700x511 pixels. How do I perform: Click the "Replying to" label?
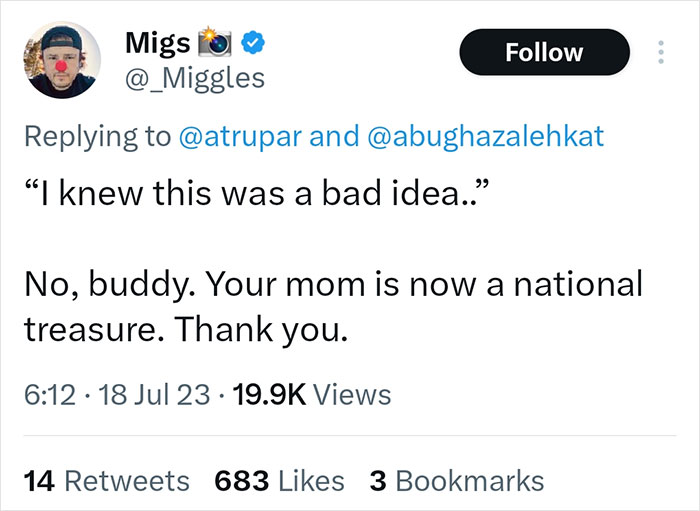tap(98, 136)
